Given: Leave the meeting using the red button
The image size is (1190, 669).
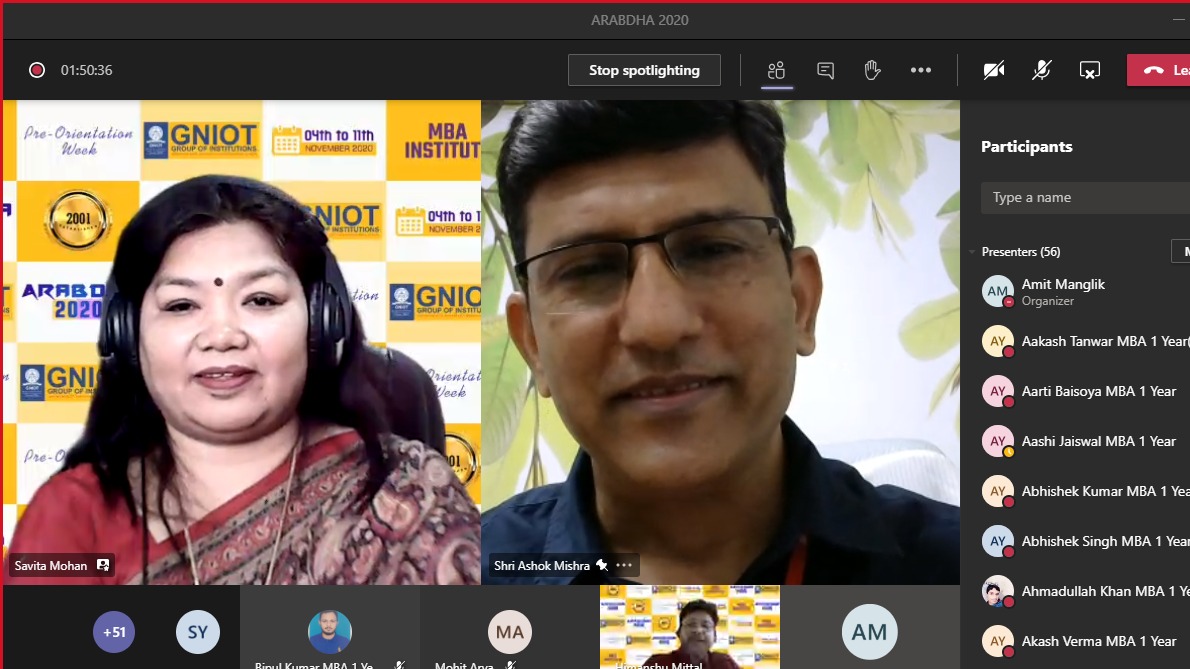Looking at the screenshot, I should pos(1160,70).
